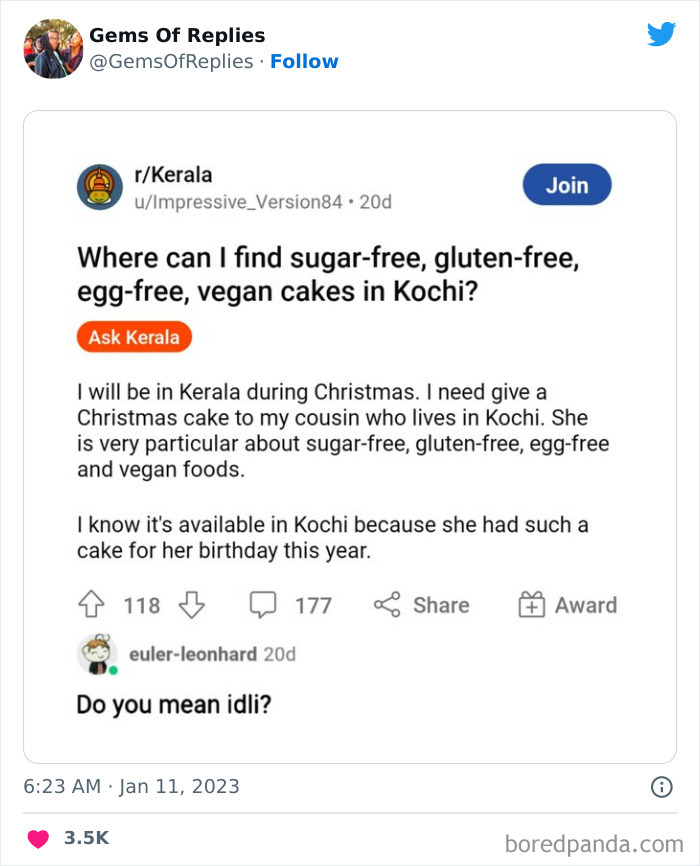Follow the GemsOfReplies account

pos(304,61)
